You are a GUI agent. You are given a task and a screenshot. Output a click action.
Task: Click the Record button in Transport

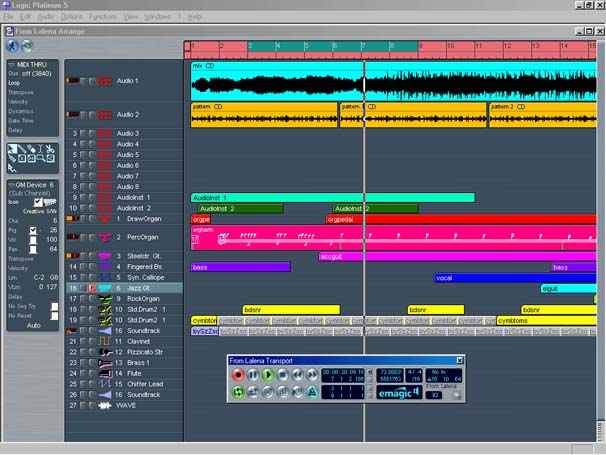pyautogui.click(x=238, y=375)
